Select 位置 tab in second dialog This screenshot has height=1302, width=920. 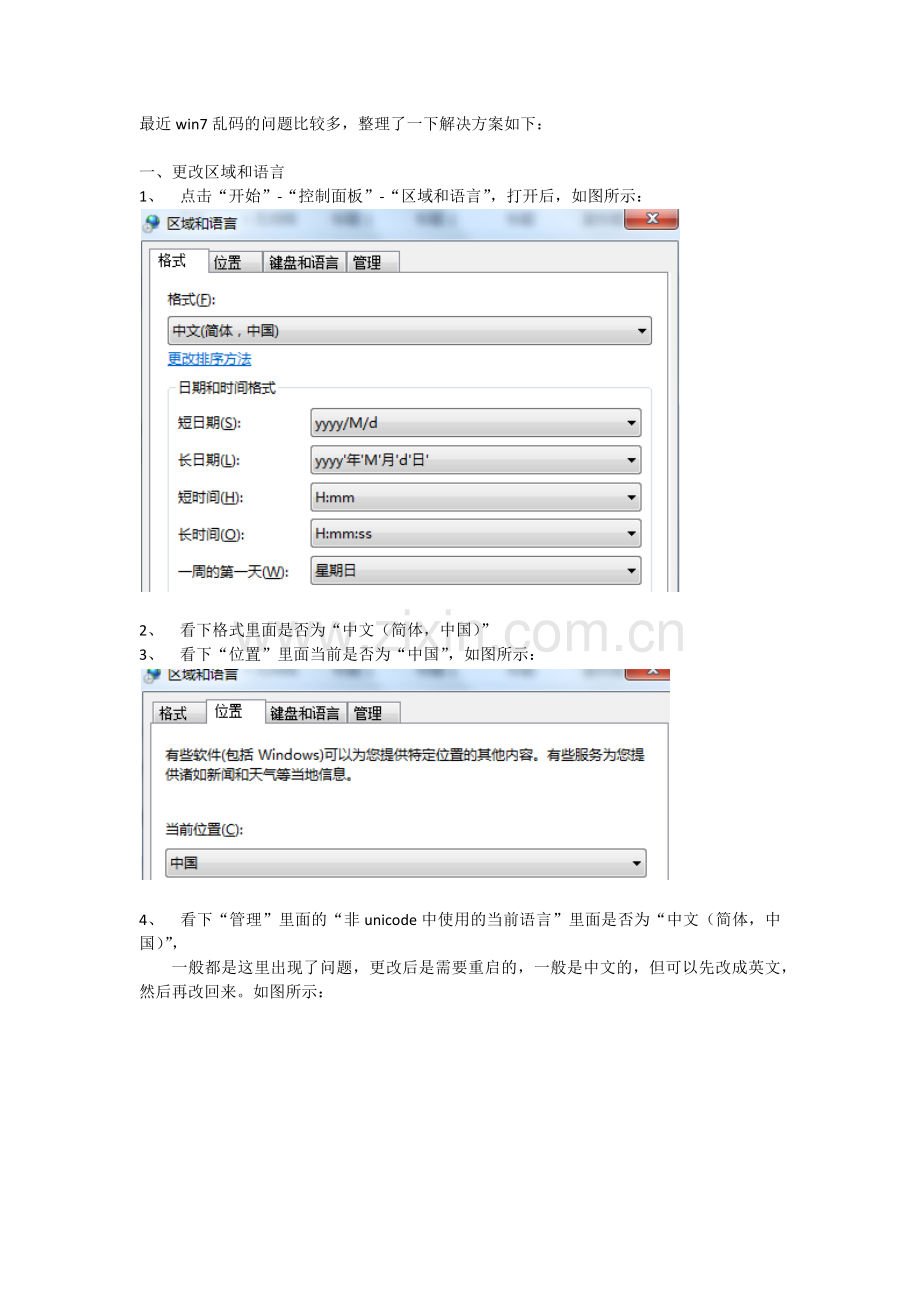coord(235,711)
